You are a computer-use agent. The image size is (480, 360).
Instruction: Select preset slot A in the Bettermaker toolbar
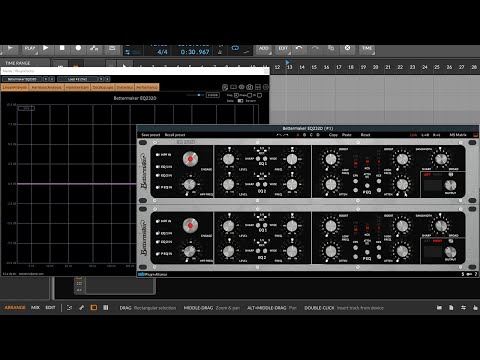pos(298,135)
